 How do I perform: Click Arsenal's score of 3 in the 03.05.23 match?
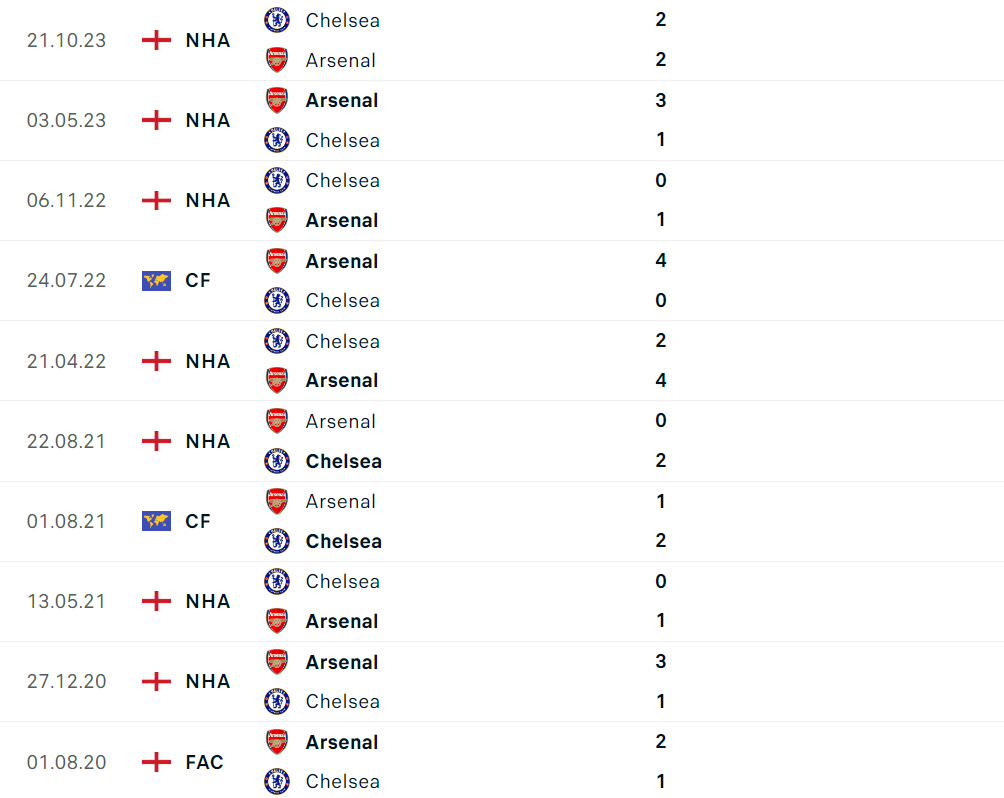[661, 100]
